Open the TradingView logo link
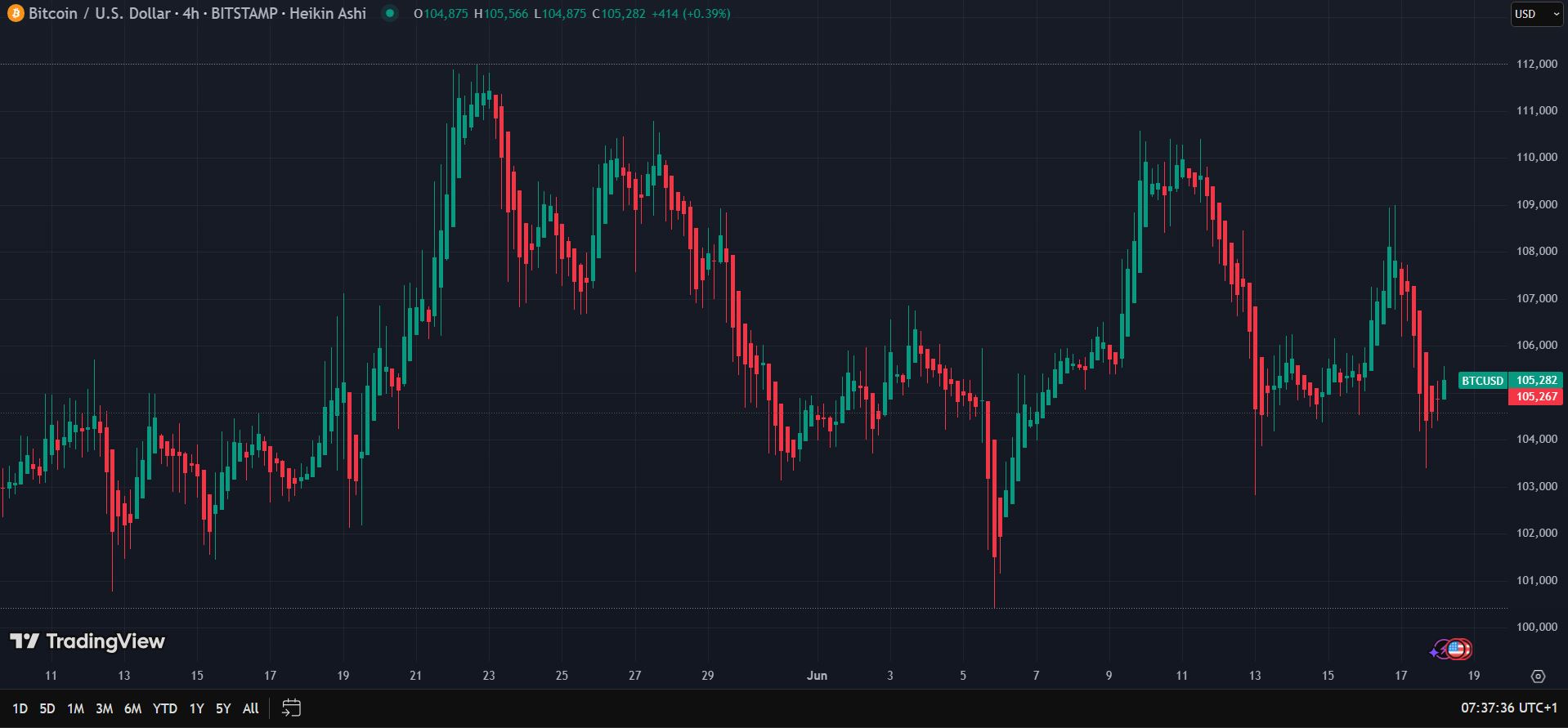This screenshot has height=728, width=1568. 87,641
